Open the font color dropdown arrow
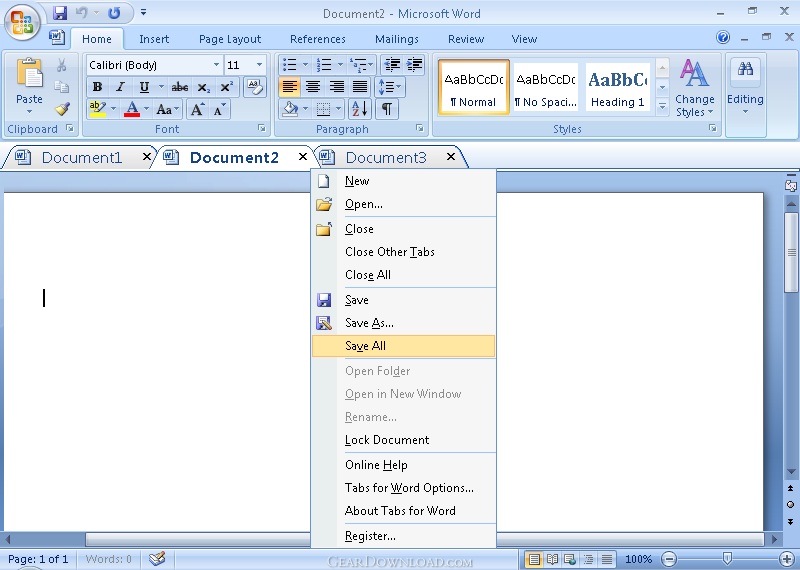 coord(146,109)
